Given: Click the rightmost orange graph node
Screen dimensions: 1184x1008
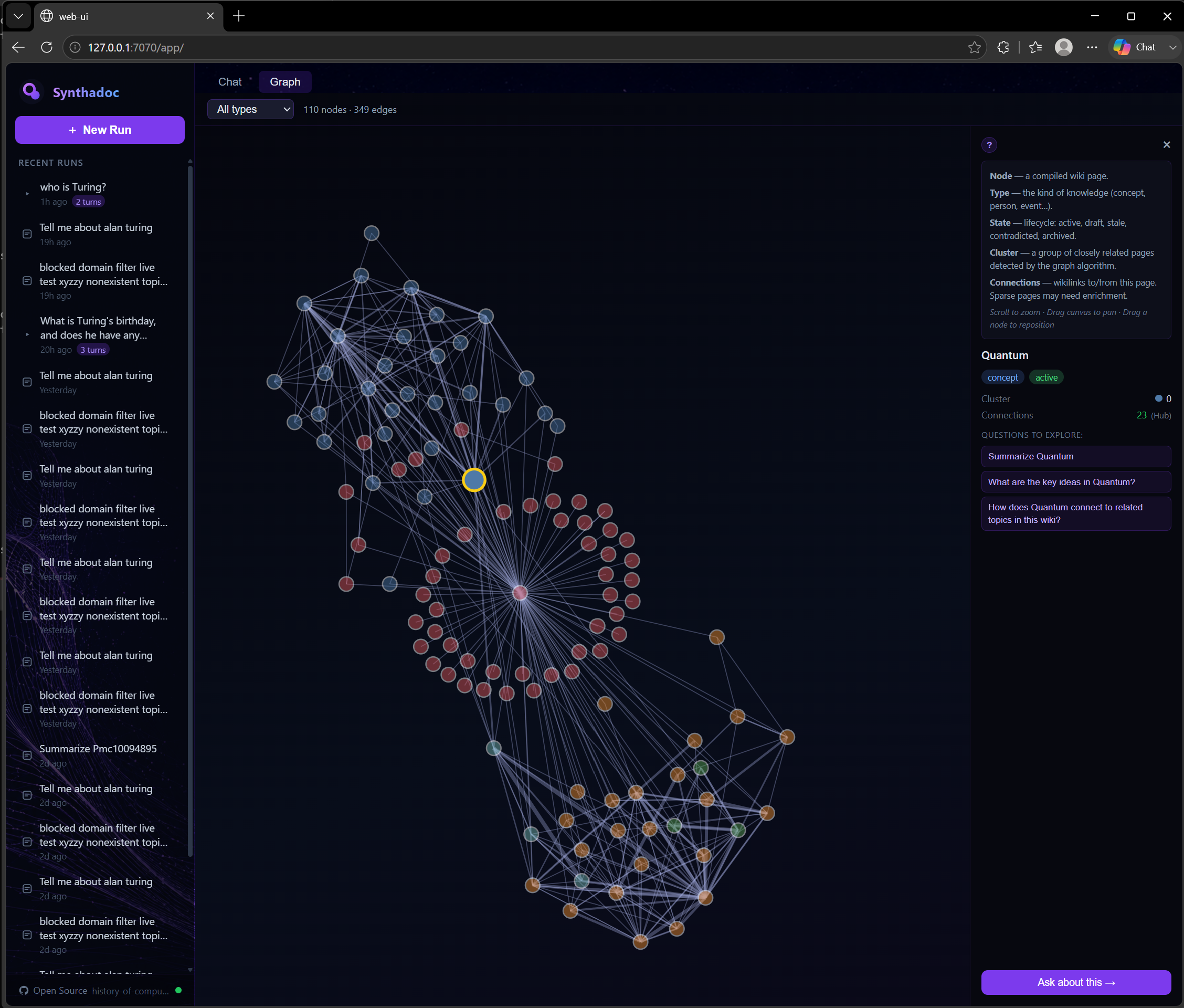Looking at the screenshot, I should point(787,737).
